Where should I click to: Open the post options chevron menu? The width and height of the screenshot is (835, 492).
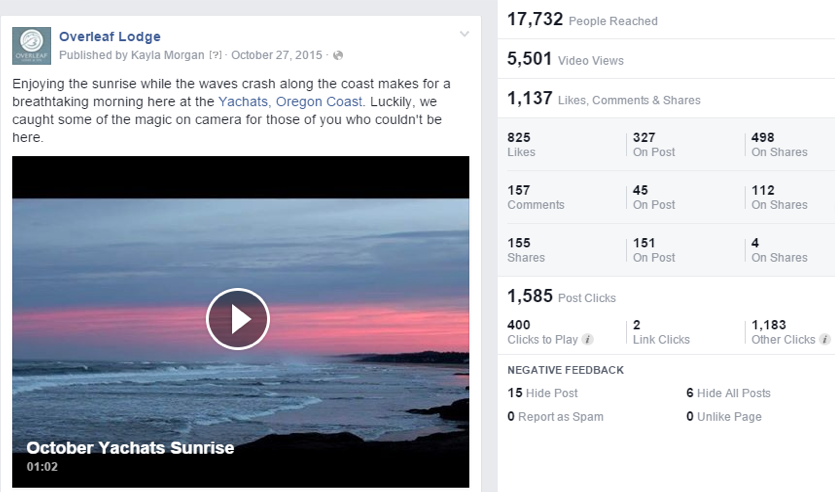[464, 34]
